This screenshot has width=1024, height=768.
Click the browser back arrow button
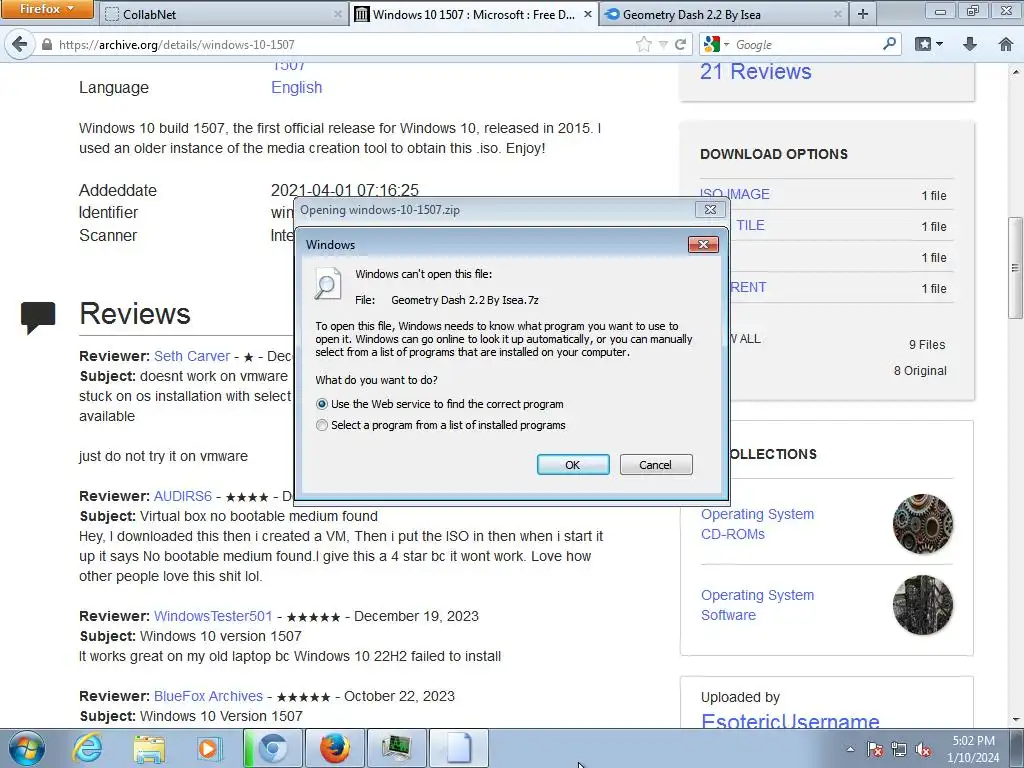(x=19, y=44)
